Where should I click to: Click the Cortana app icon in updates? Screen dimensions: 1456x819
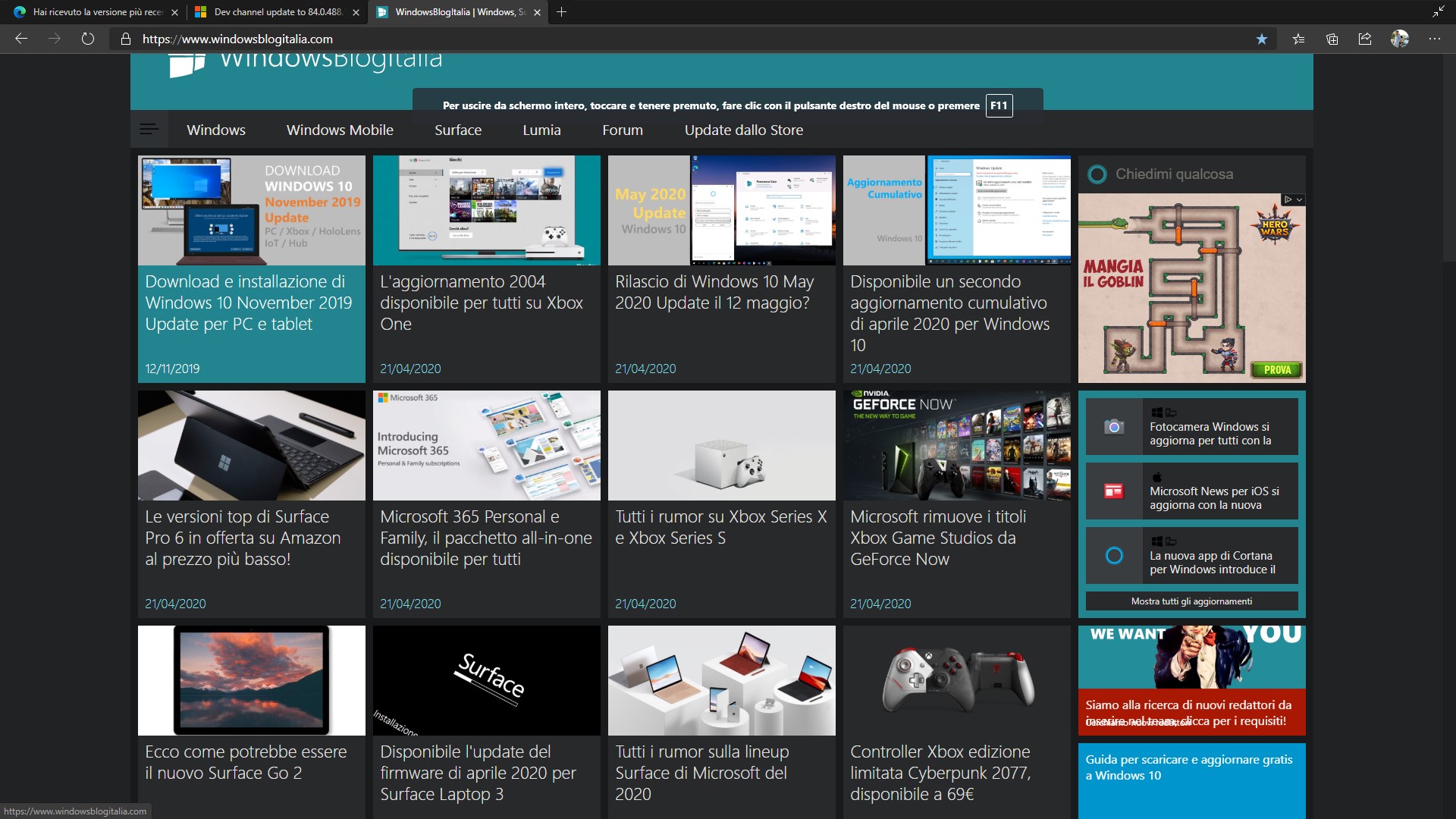tap(1114, 556)
